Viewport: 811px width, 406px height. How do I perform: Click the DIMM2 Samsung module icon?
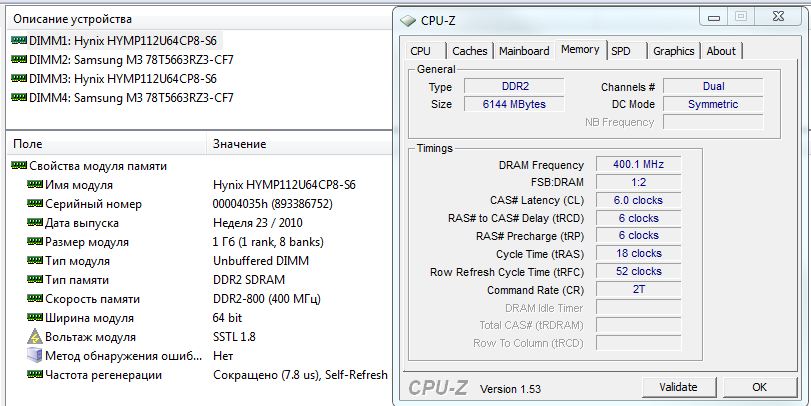pyautogui.click(x=19, y=60)
